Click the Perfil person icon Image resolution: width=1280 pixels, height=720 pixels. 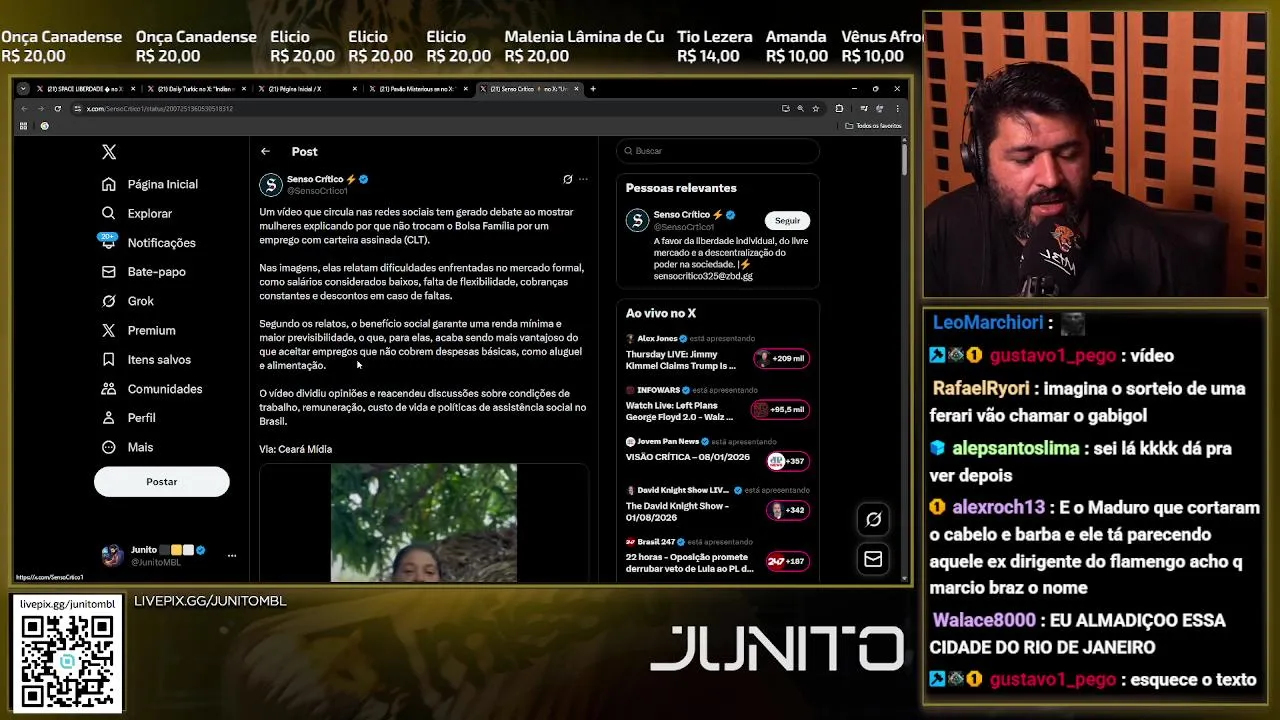click(x=109, y=418)
